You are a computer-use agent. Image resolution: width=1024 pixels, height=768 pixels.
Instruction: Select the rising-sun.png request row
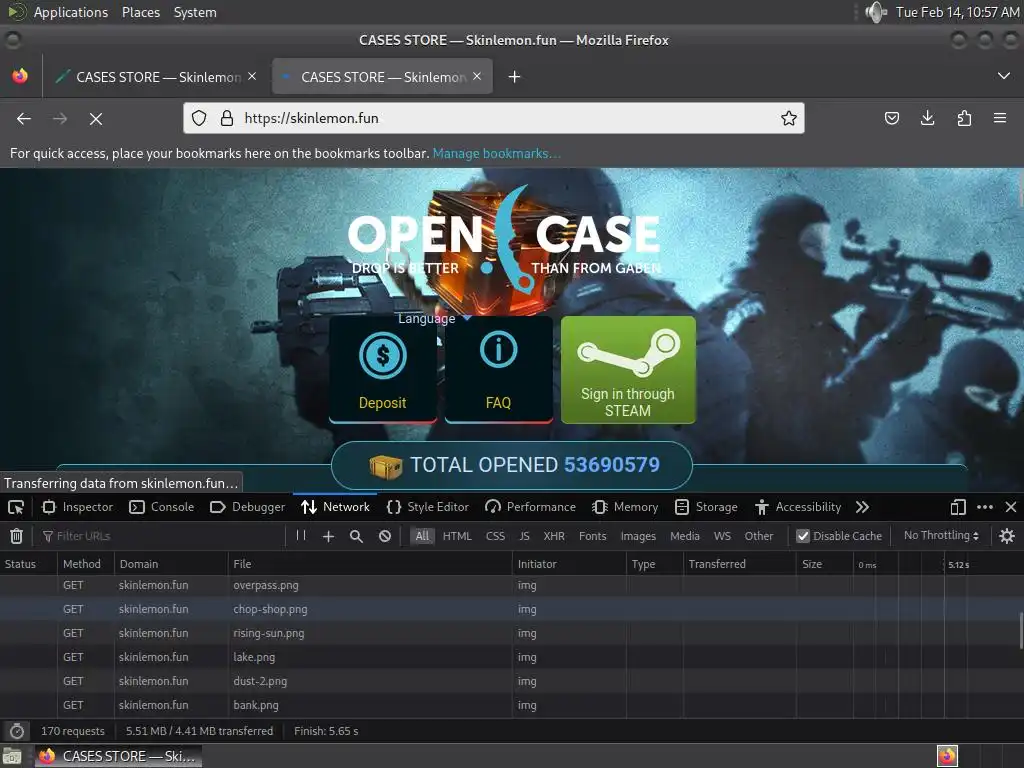click(x=512, y=633)
